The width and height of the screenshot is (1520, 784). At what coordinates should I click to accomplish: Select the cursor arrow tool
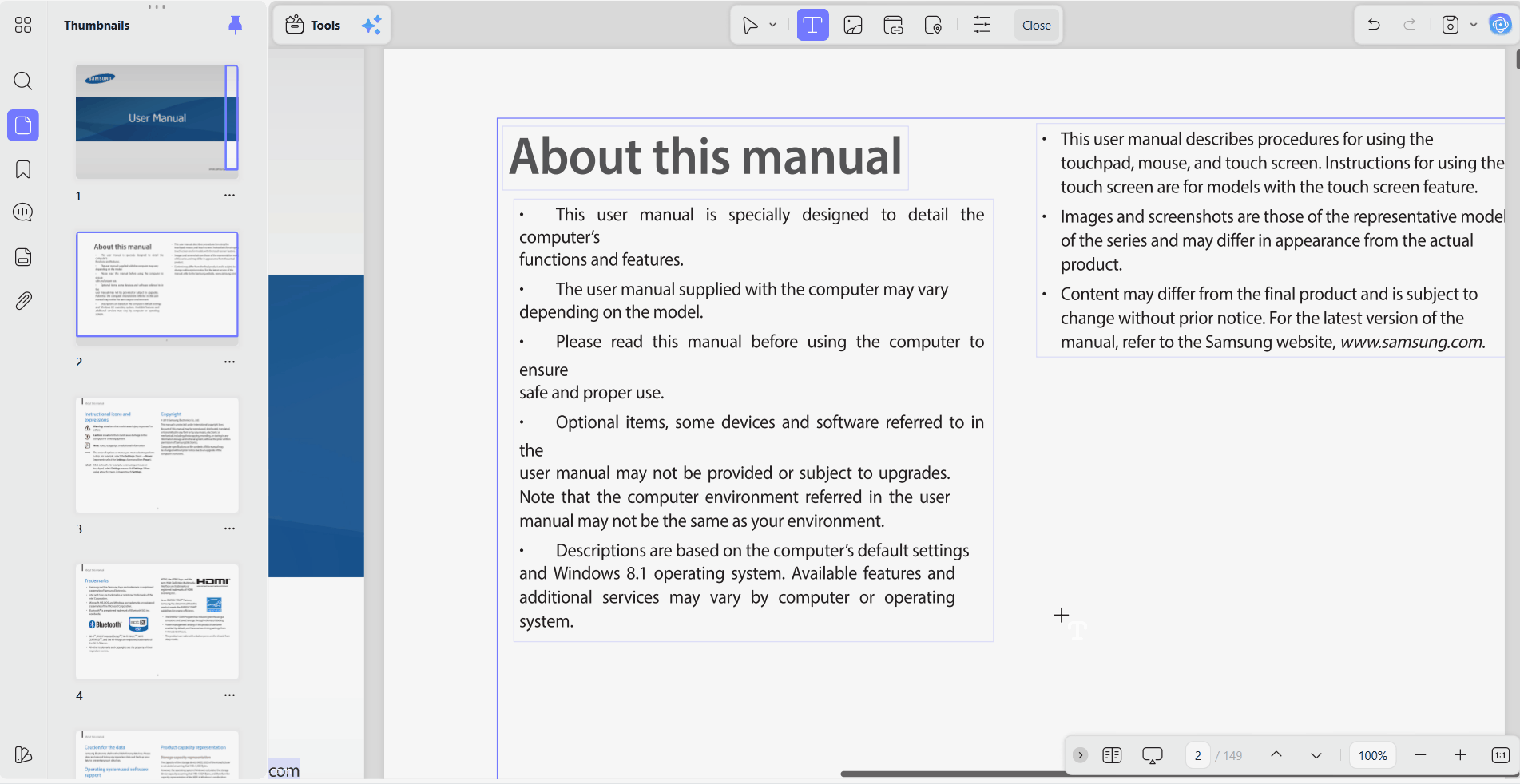click(750, 25)
